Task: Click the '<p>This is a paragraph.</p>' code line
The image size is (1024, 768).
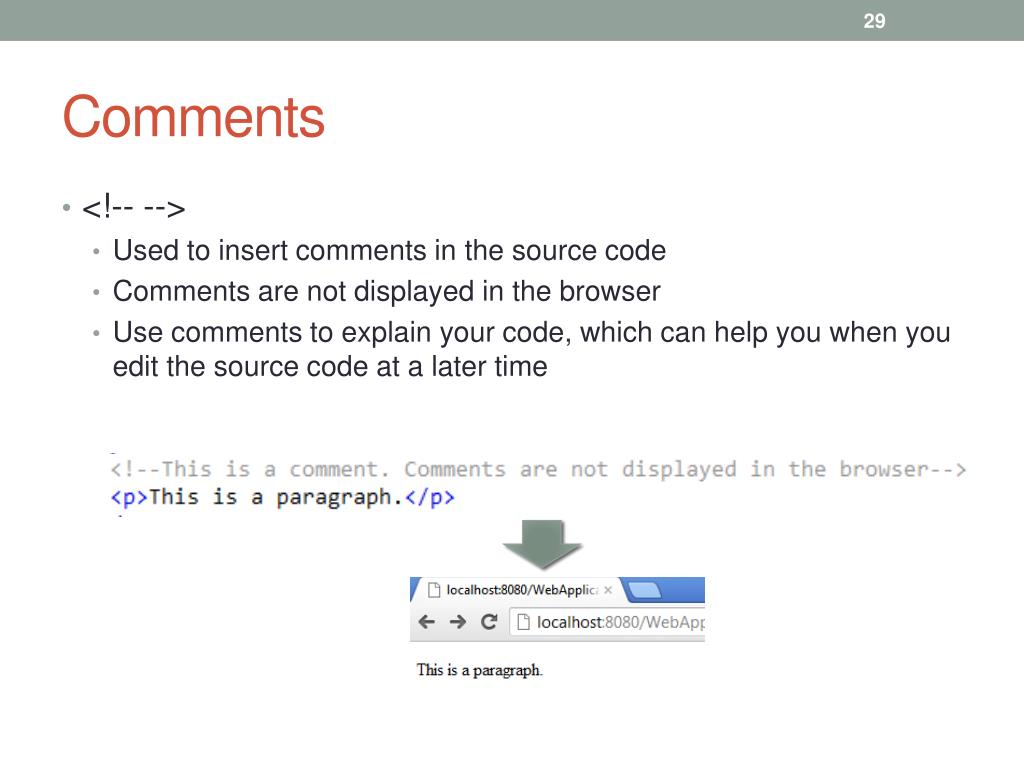Action: (282, 498)
